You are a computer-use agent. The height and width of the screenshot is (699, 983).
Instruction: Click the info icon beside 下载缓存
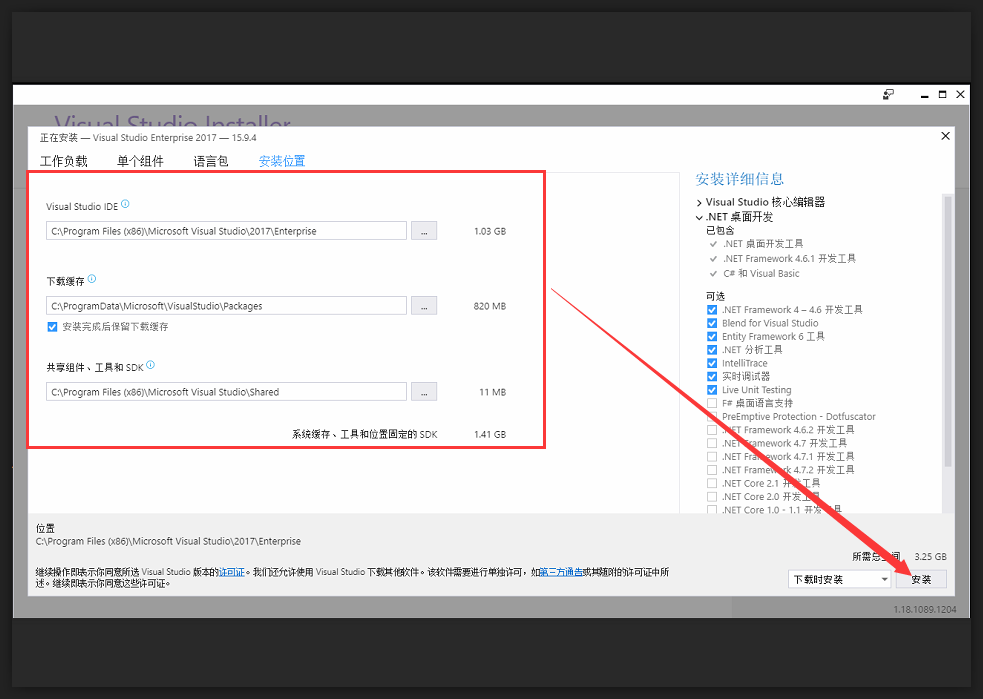click(x=92, y=279)
